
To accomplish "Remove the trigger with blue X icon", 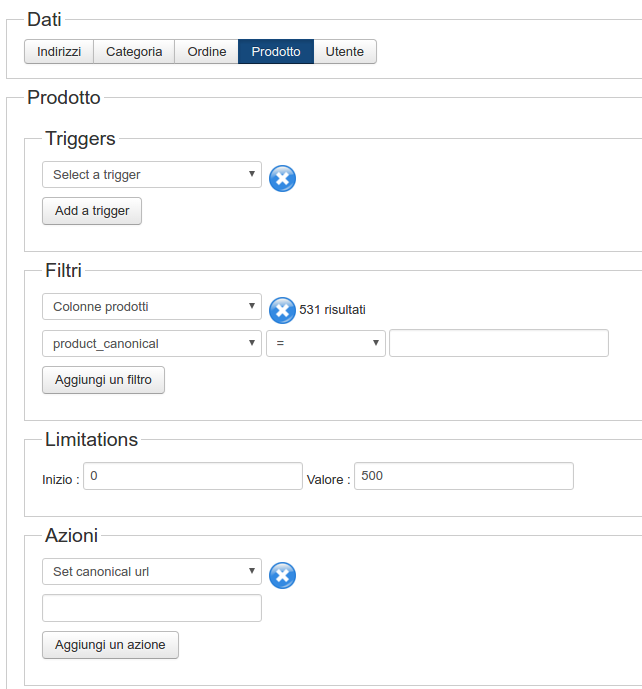I will point(283,178).
